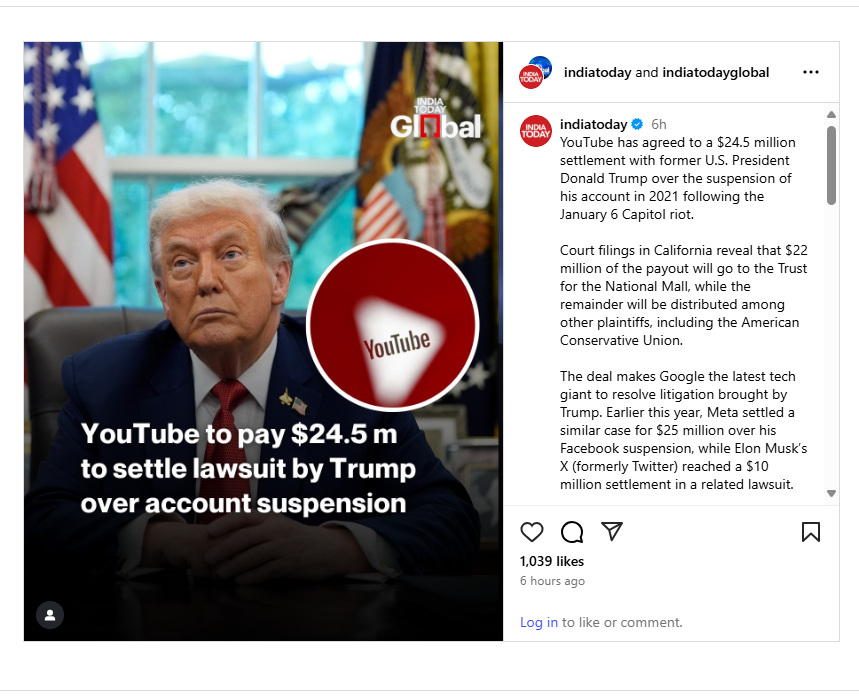Share the post via paper plane icon
The image size is (859, 696).
[x=612, y=531]
